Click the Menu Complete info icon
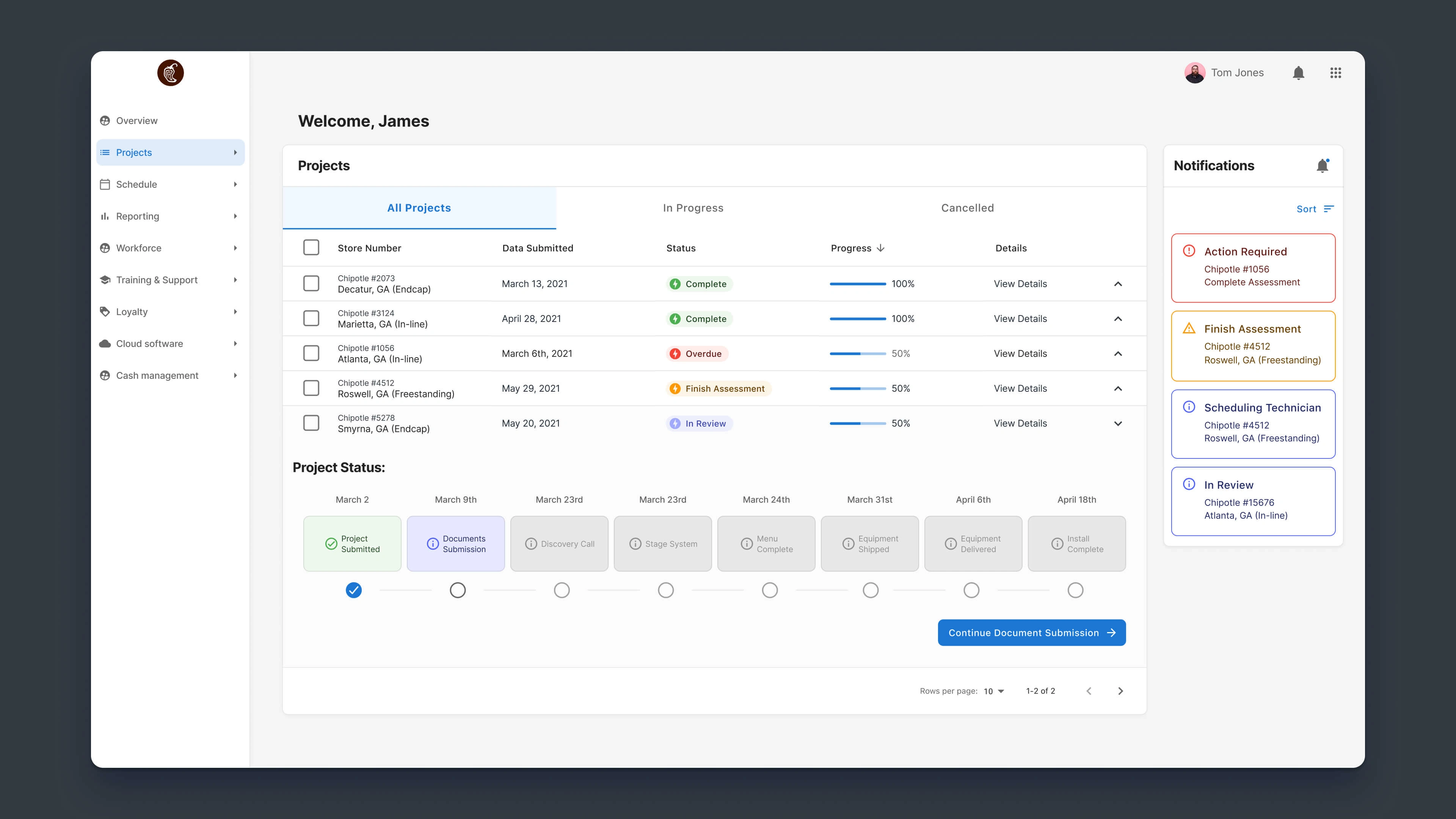 747,544
